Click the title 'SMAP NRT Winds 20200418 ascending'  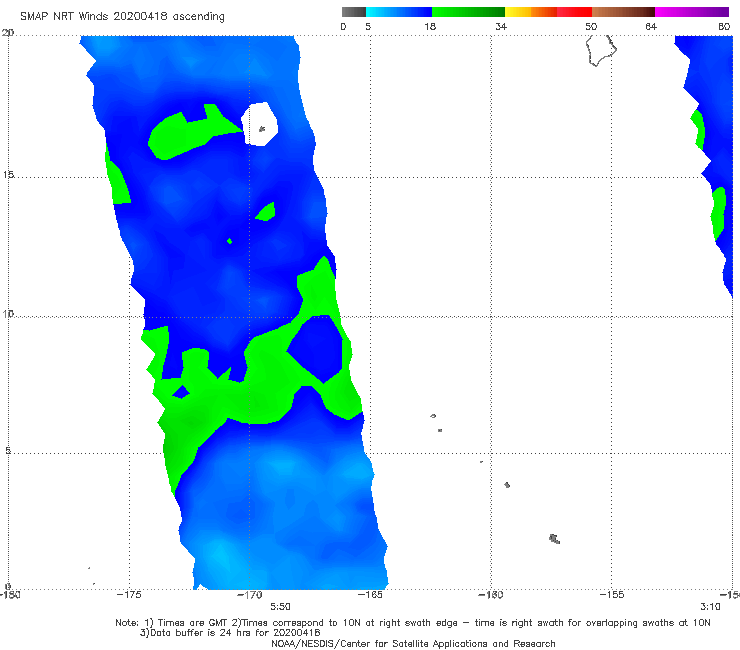coord(122,17)
